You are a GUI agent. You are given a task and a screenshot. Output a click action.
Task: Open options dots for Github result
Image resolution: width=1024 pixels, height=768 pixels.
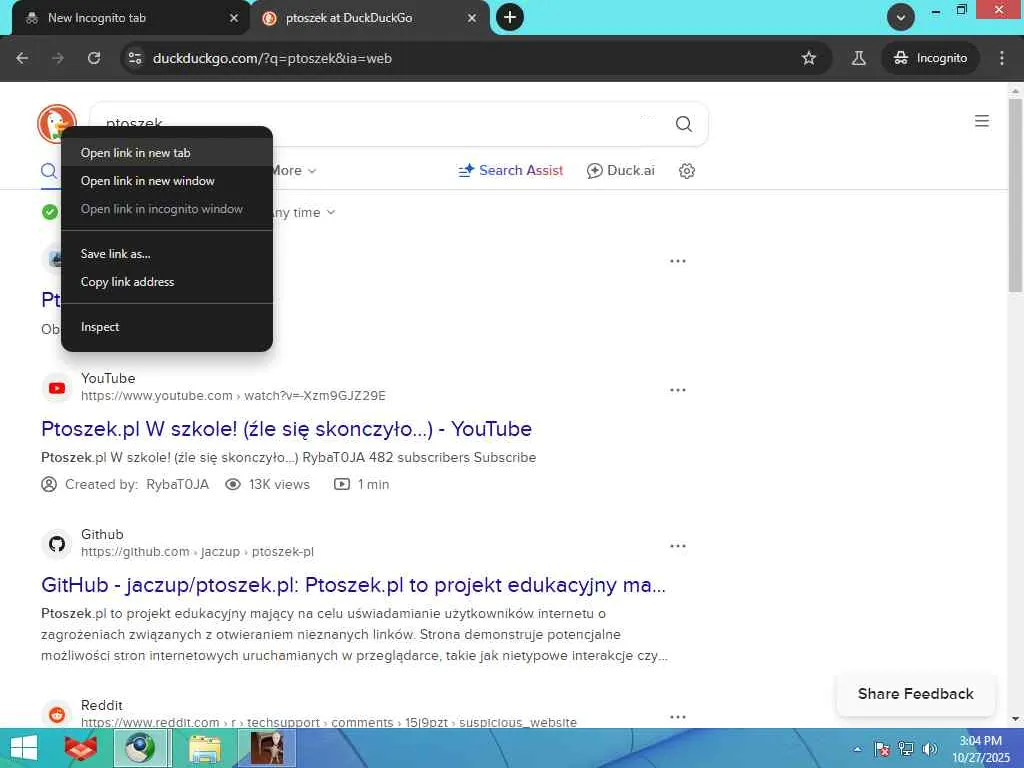[x=678, y=545]
